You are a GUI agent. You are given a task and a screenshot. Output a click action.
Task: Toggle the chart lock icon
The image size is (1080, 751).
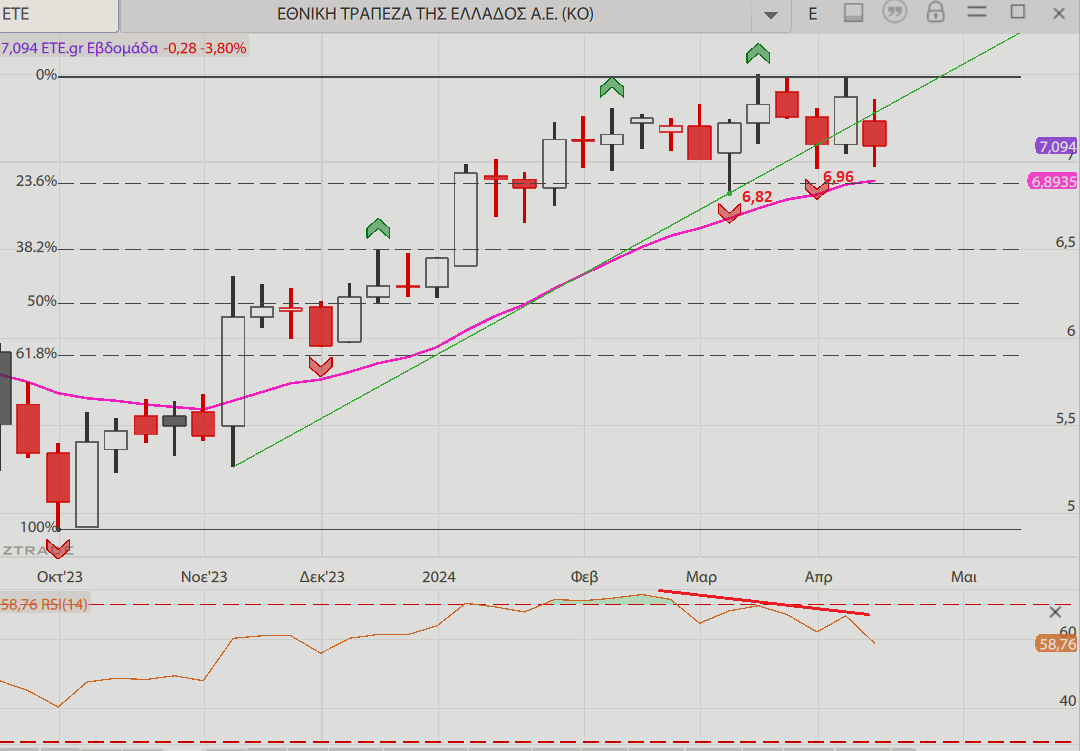tap(935, 12)
